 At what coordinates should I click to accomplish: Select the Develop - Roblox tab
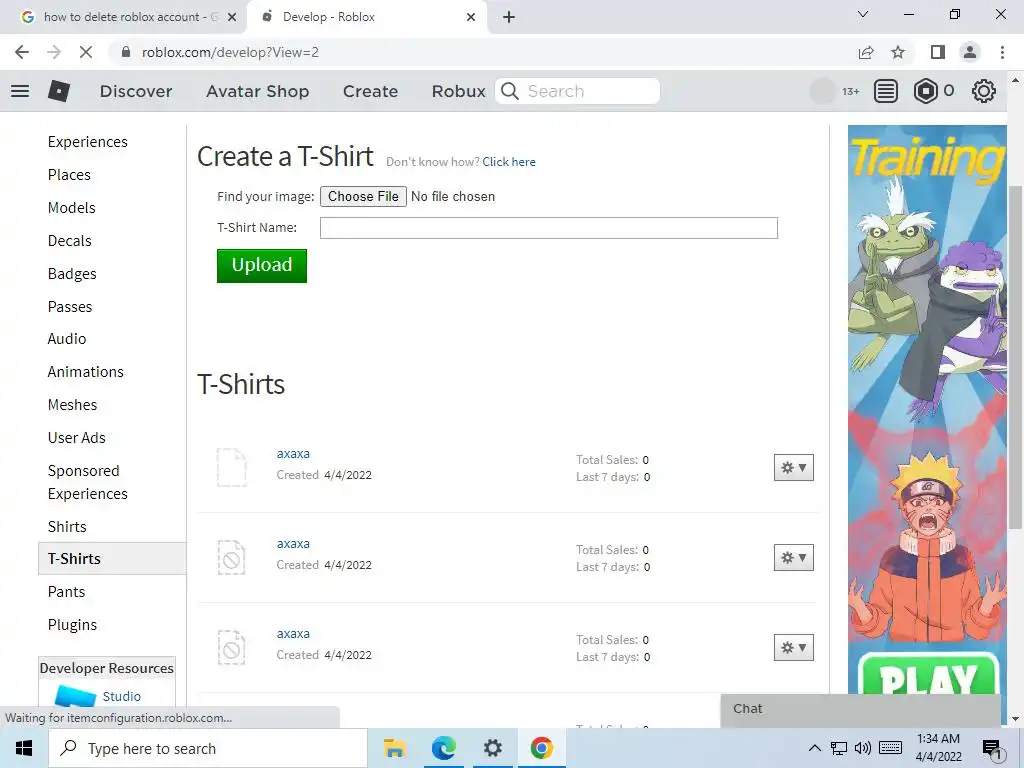(366, 17)
